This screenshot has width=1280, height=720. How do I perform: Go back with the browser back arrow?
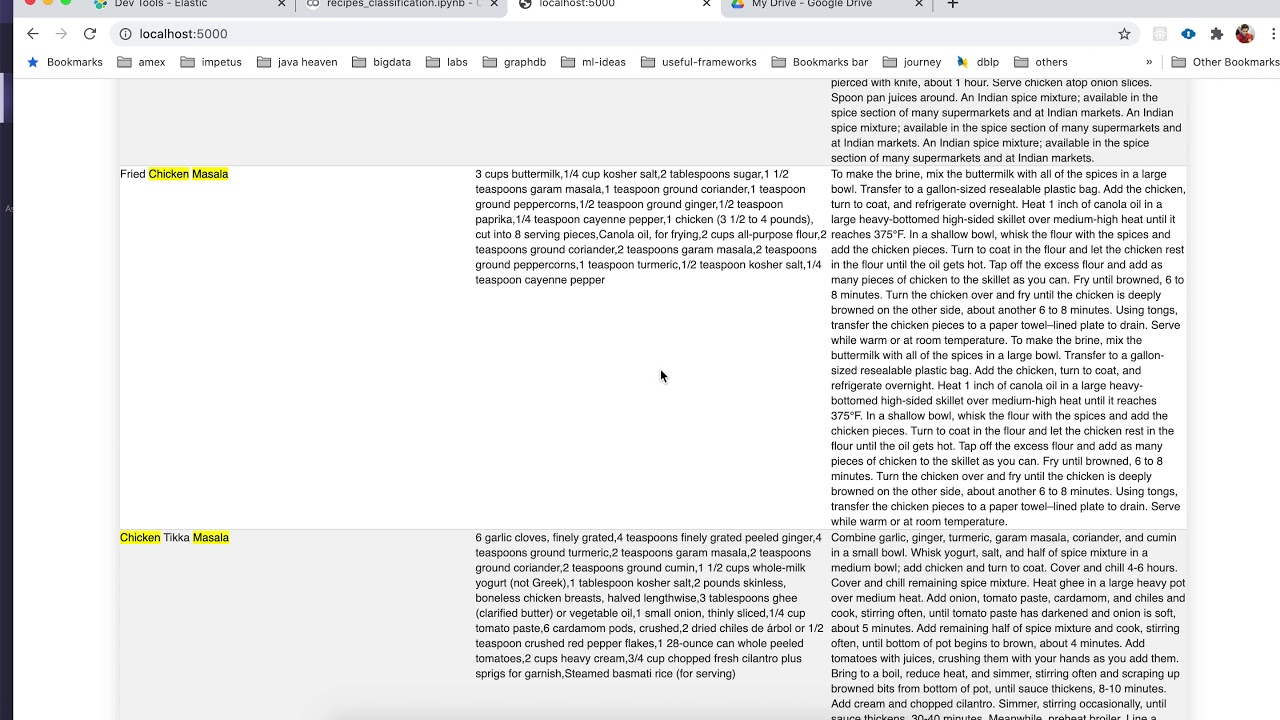tap(32, 34)
